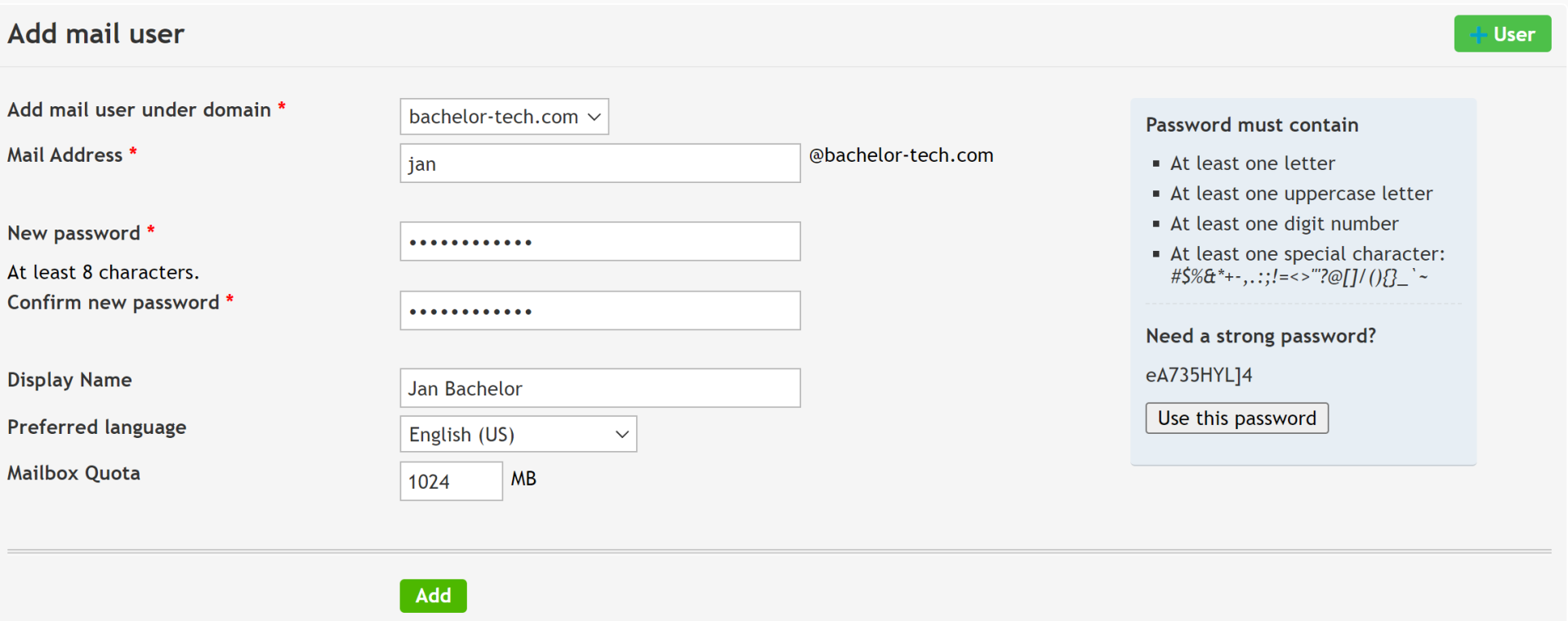
Task: Click the @bachelor-tech.com domain suffix label
Action: pos(901,154)
